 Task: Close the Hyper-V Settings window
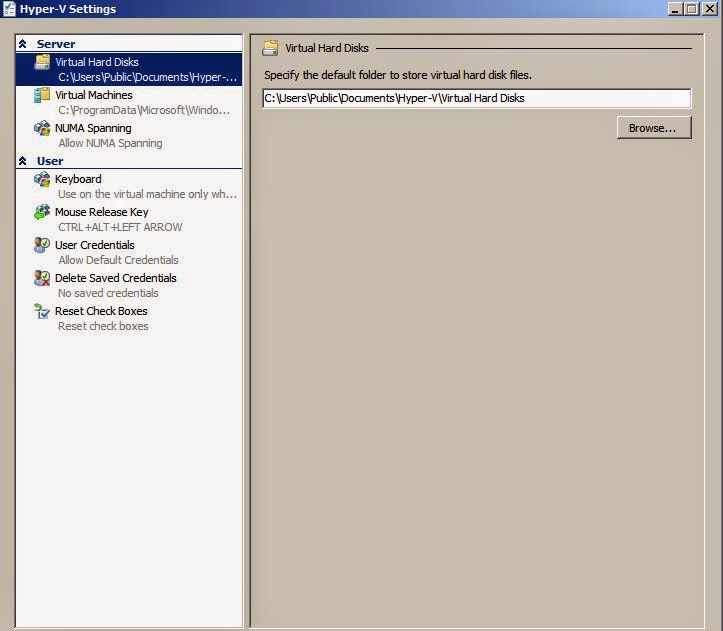coord(710,8)
